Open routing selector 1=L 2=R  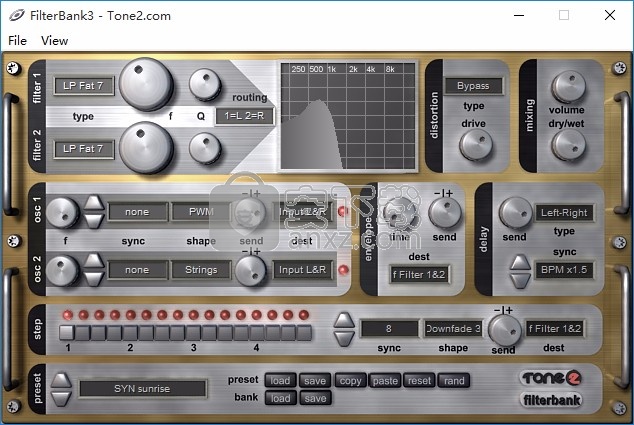(244, 116)
